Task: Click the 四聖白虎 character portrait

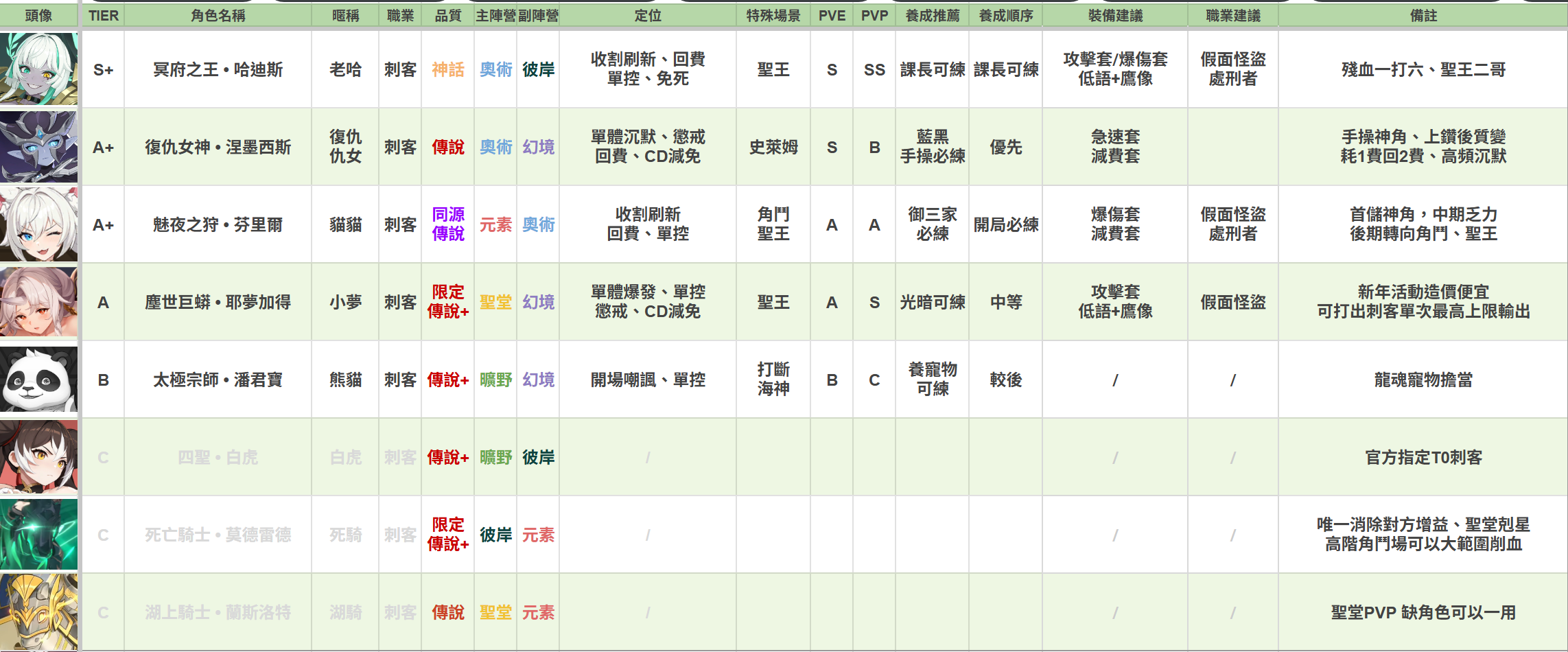Action: pos(39,456)
